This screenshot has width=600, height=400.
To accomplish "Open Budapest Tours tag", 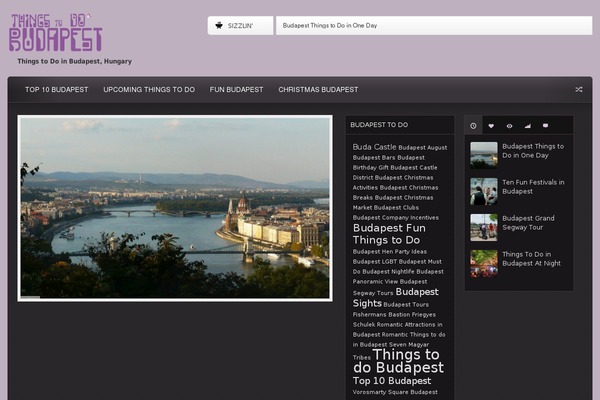I will pyautogui.click(x=406, y=304).
